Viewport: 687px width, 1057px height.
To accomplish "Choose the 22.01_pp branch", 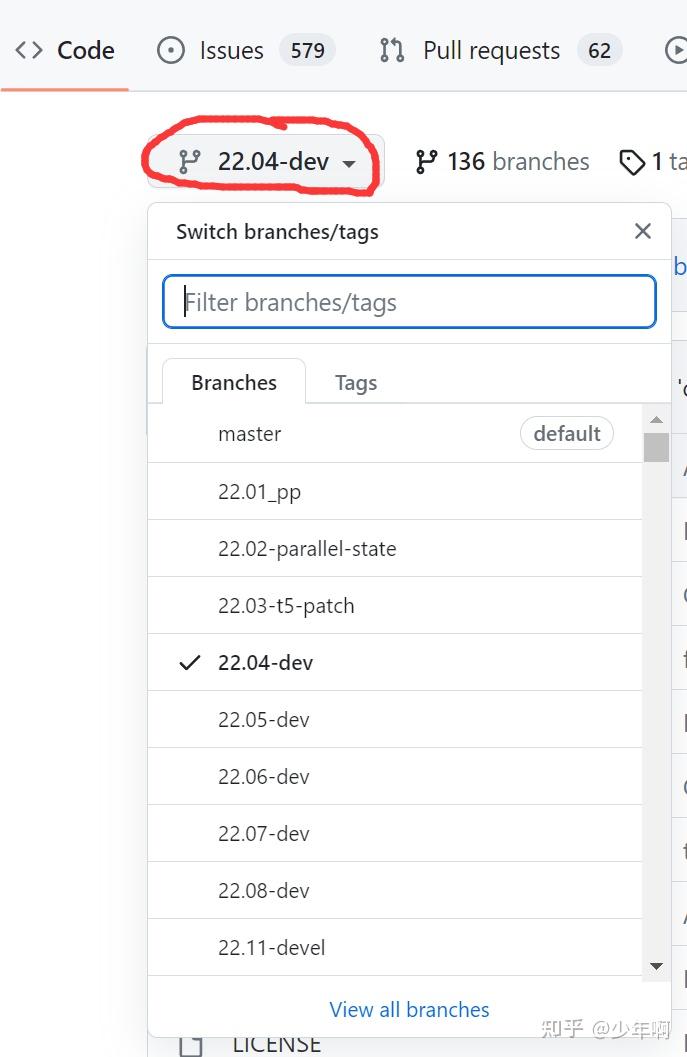I will point(260,492).
